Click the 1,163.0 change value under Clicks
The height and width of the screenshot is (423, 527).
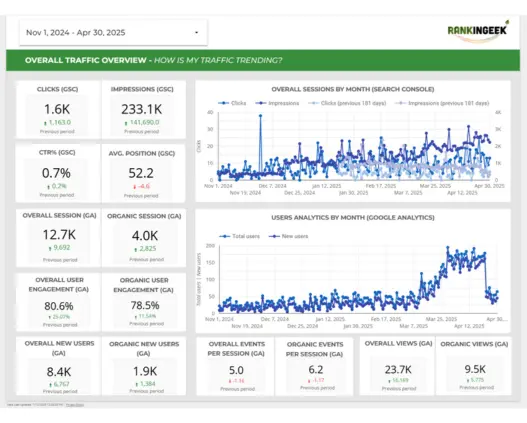[x=59, y=122]
